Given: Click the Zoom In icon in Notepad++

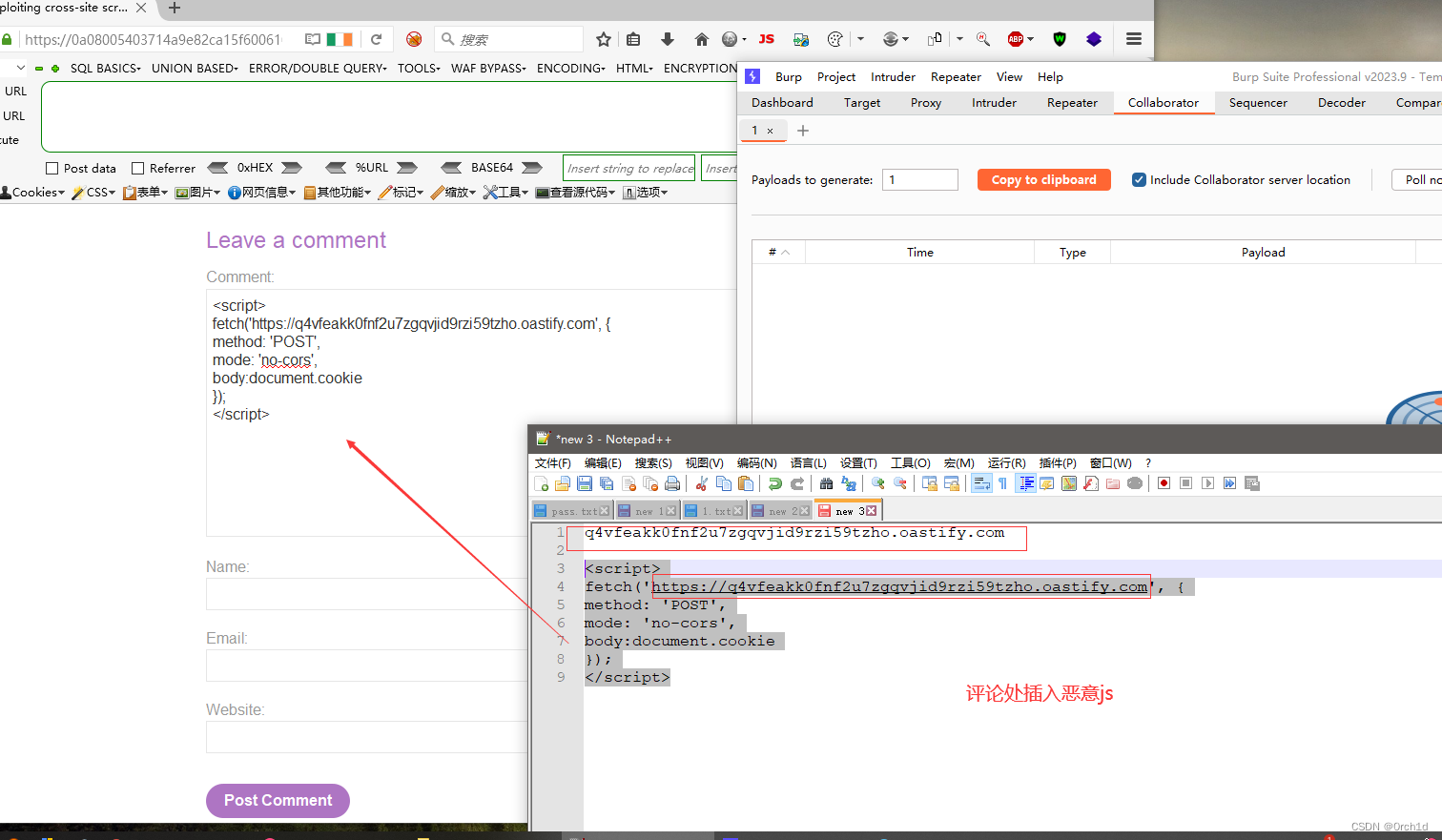Looking at the screenshot, I should (x=878, y=483).
